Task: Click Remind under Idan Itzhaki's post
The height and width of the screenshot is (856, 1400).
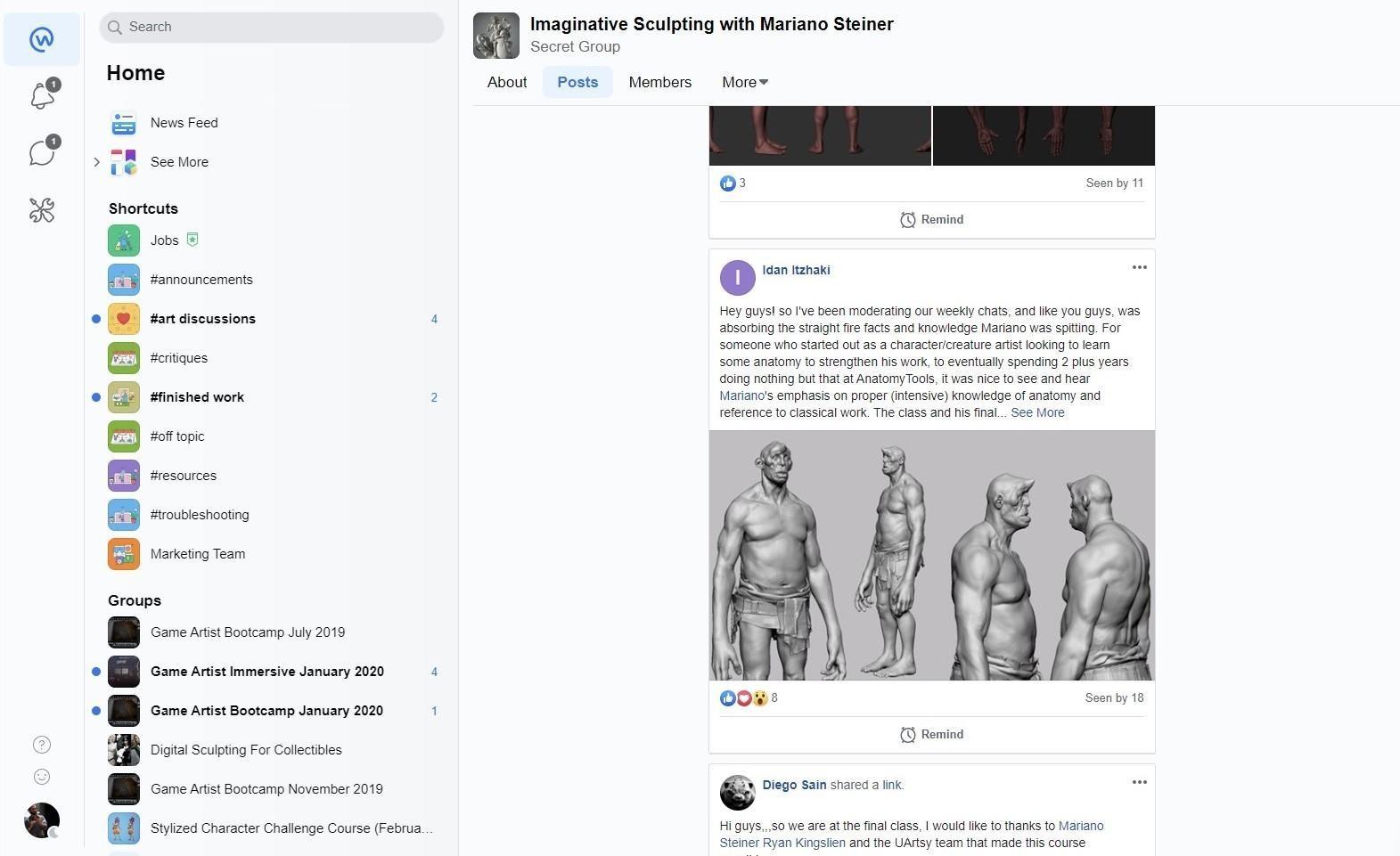Action: [931, 735]
